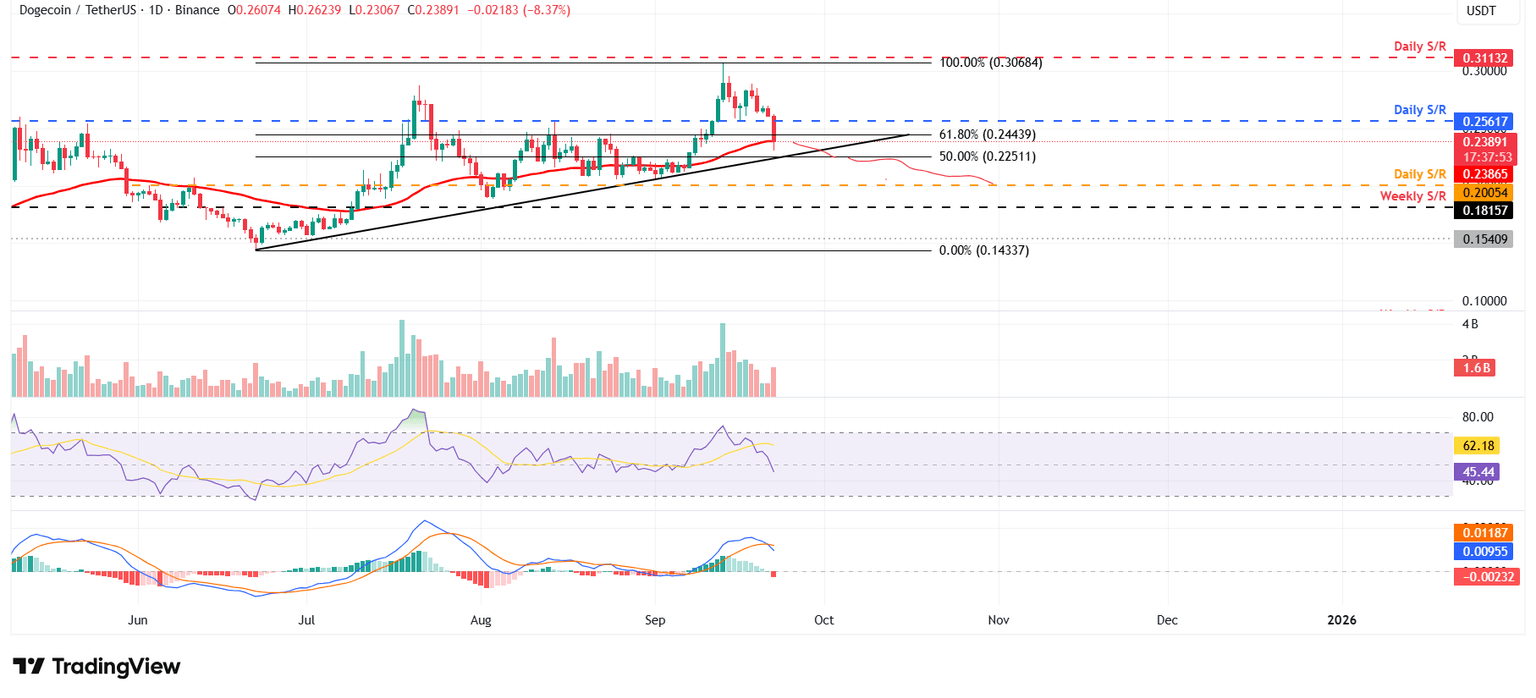Viewport: 1536px width, 698px height.
Task: Click the 61.80% Fibonacci level annotation
Action: (x=988, y=133)
